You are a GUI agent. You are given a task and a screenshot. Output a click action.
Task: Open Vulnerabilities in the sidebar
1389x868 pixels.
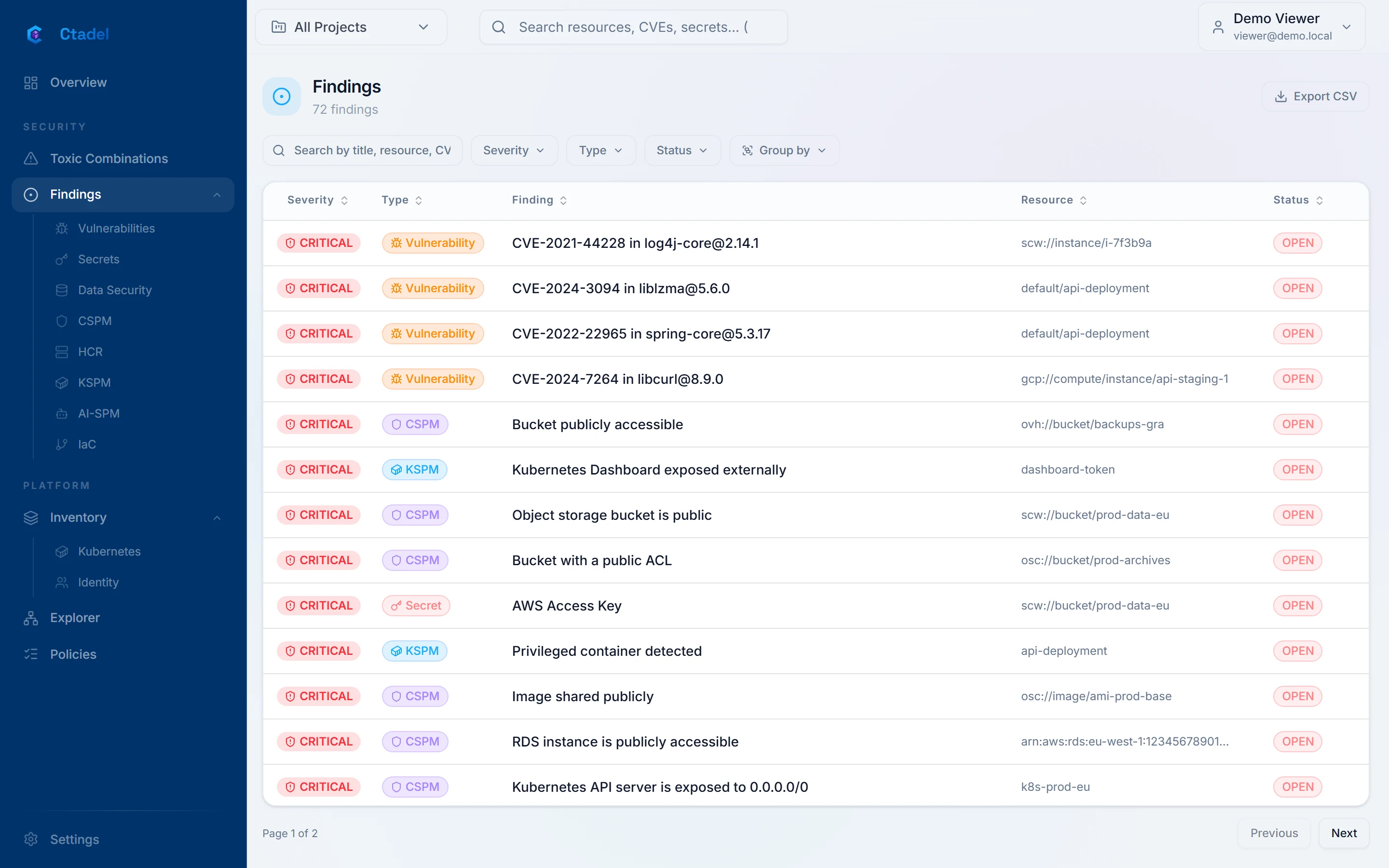tap(116, 229)
